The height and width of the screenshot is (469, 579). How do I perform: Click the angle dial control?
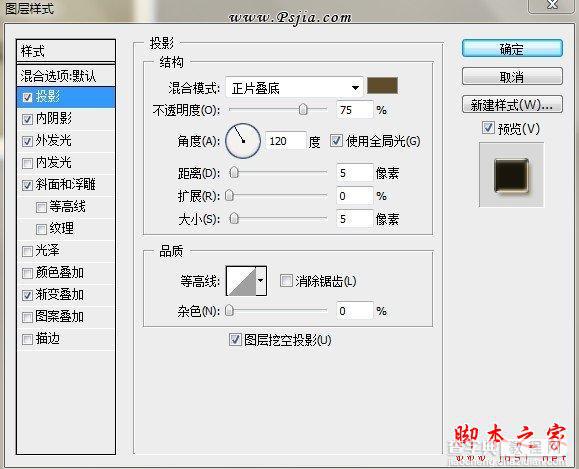243,141
